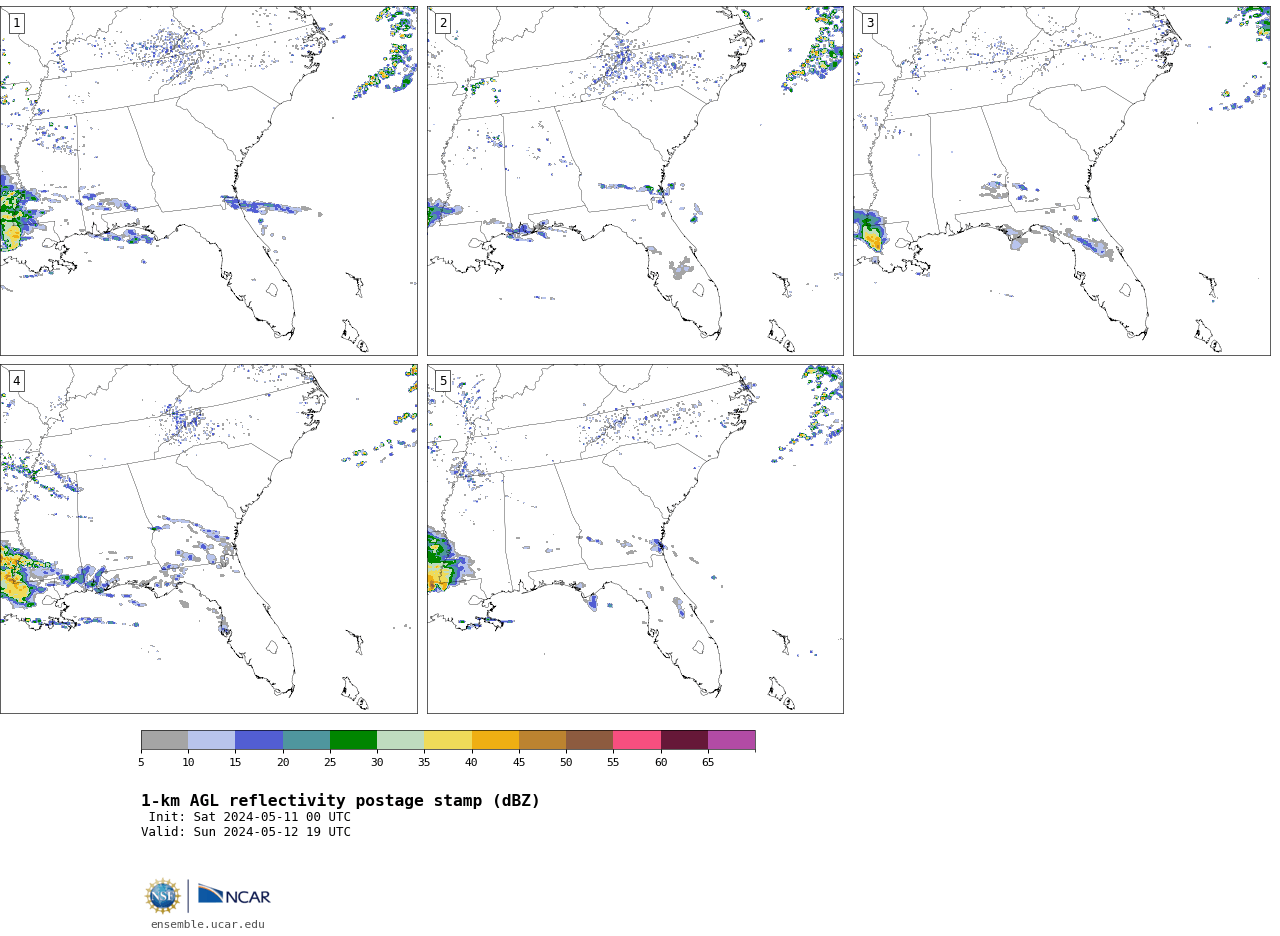Click the member number 3 label box

tap(869, 23)
